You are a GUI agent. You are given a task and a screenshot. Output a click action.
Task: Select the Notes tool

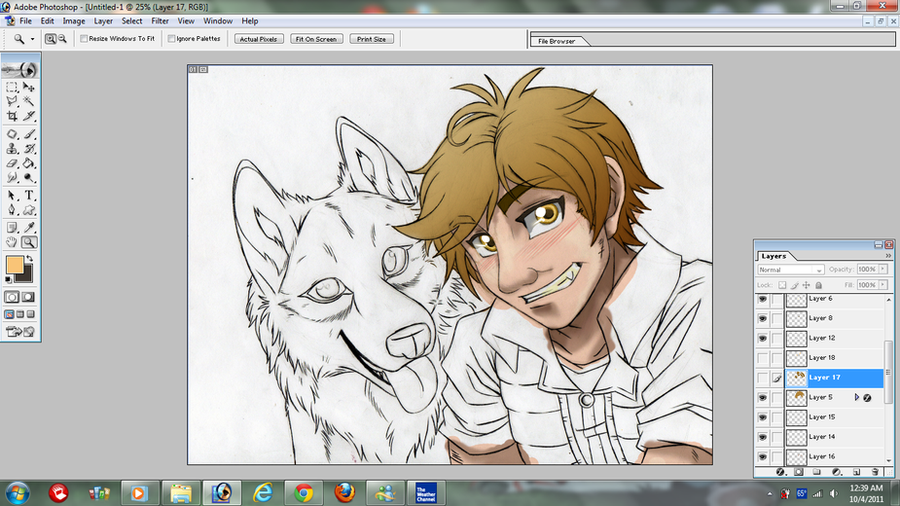[x=12, y=228]
